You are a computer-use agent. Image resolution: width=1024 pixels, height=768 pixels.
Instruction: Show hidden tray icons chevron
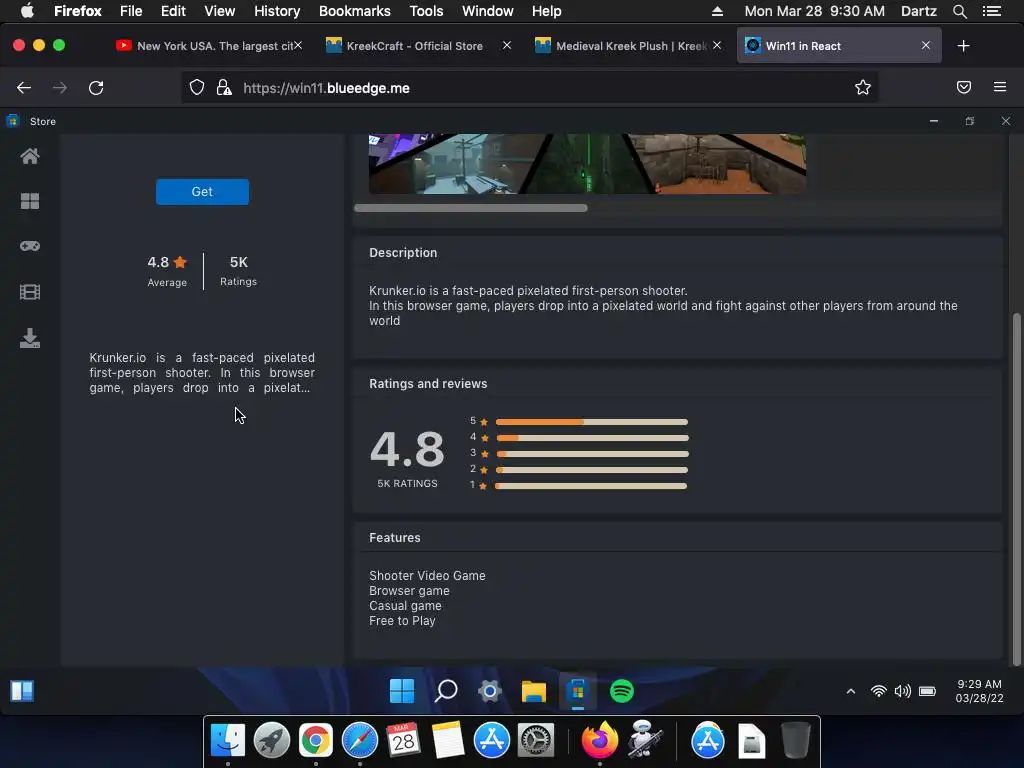coord(850,691)
